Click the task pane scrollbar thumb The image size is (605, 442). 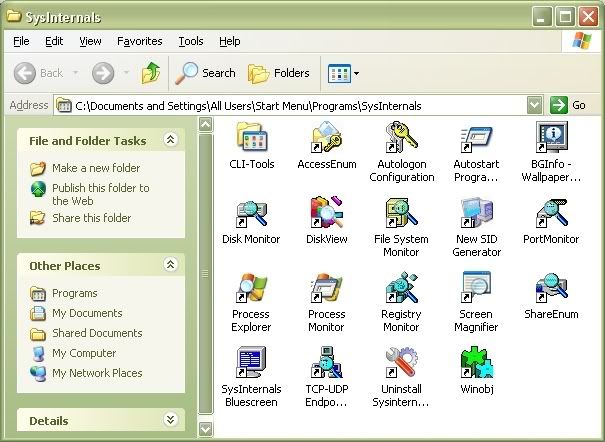pos(205,274)
